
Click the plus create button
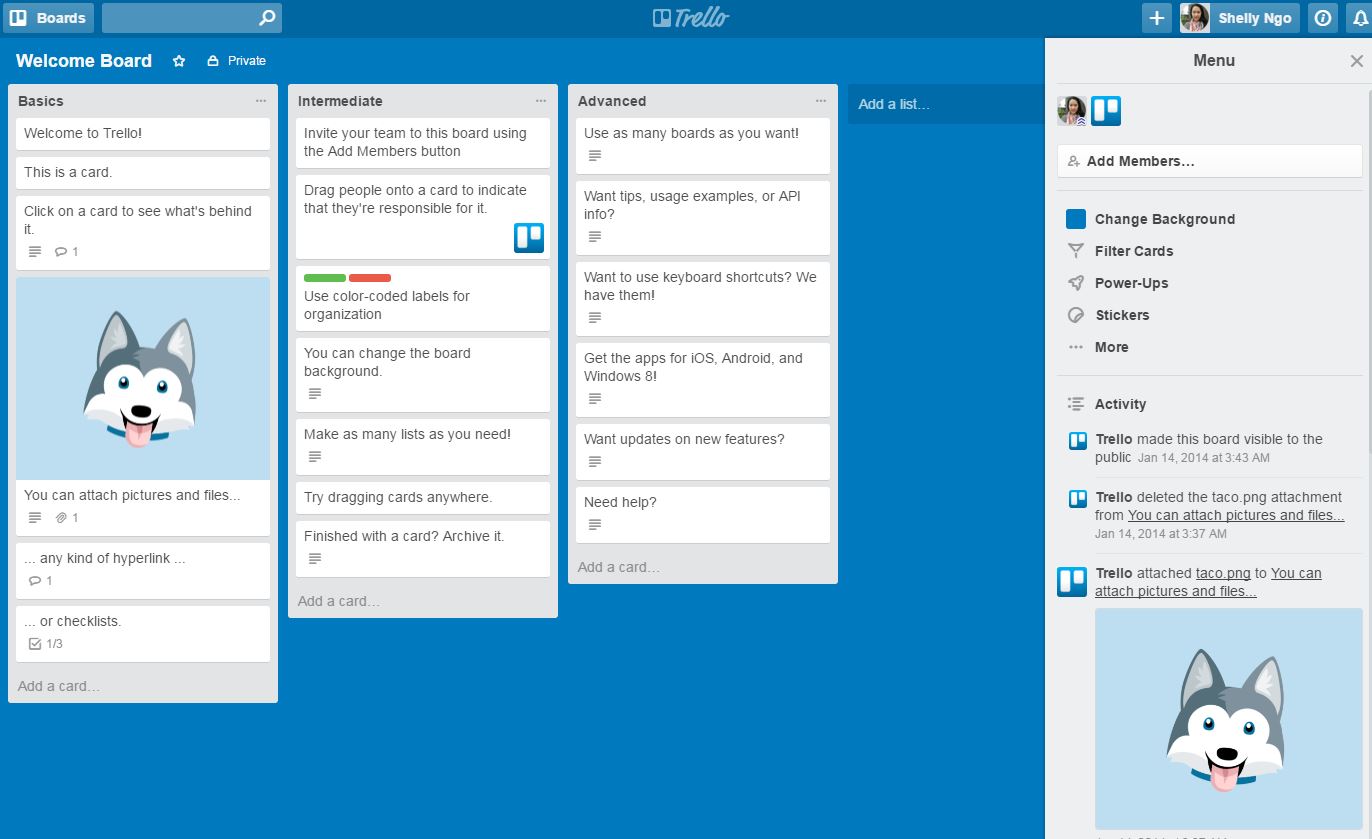point(1156,18)
